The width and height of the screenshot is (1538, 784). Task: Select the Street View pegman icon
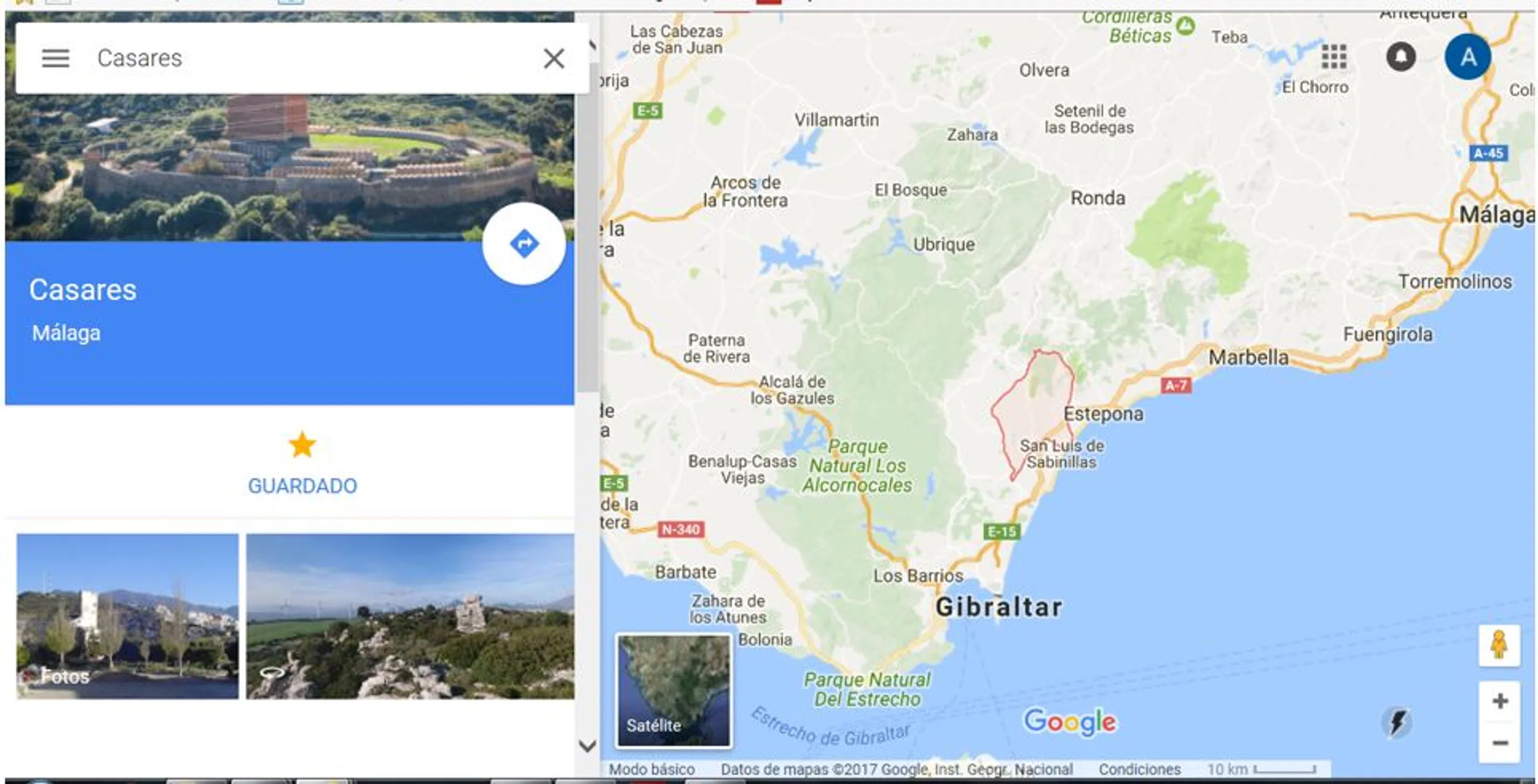tap(1499, 645)
